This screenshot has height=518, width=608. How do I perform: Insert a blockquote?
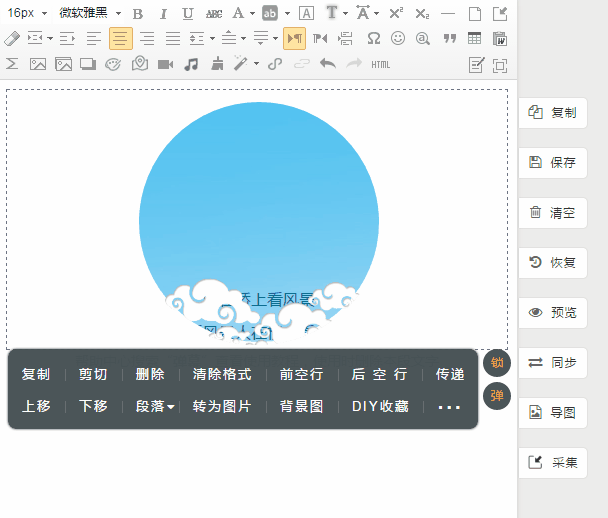click(449, 38)
